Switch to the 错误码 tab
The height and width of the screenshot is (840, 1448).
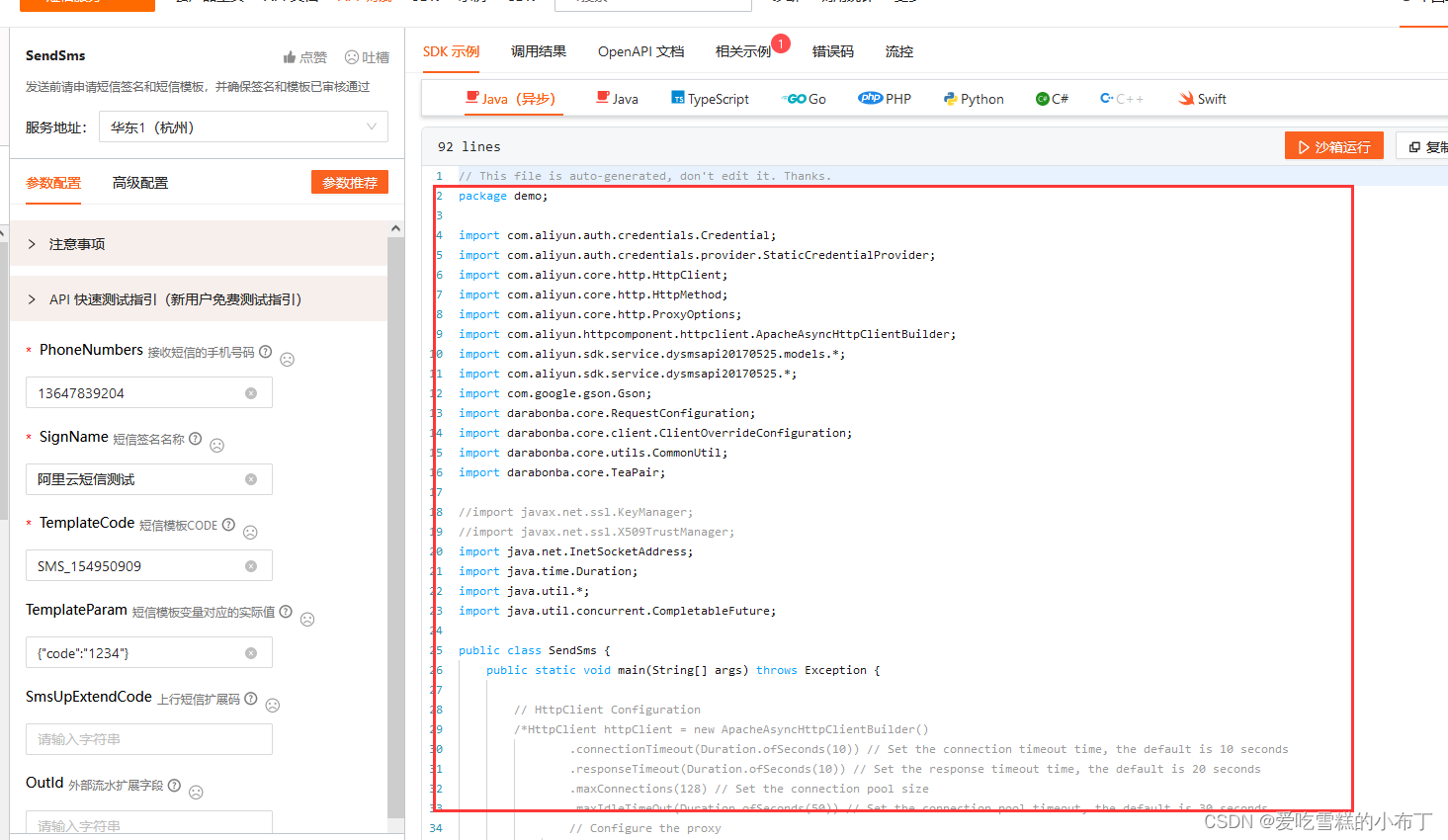833,51
